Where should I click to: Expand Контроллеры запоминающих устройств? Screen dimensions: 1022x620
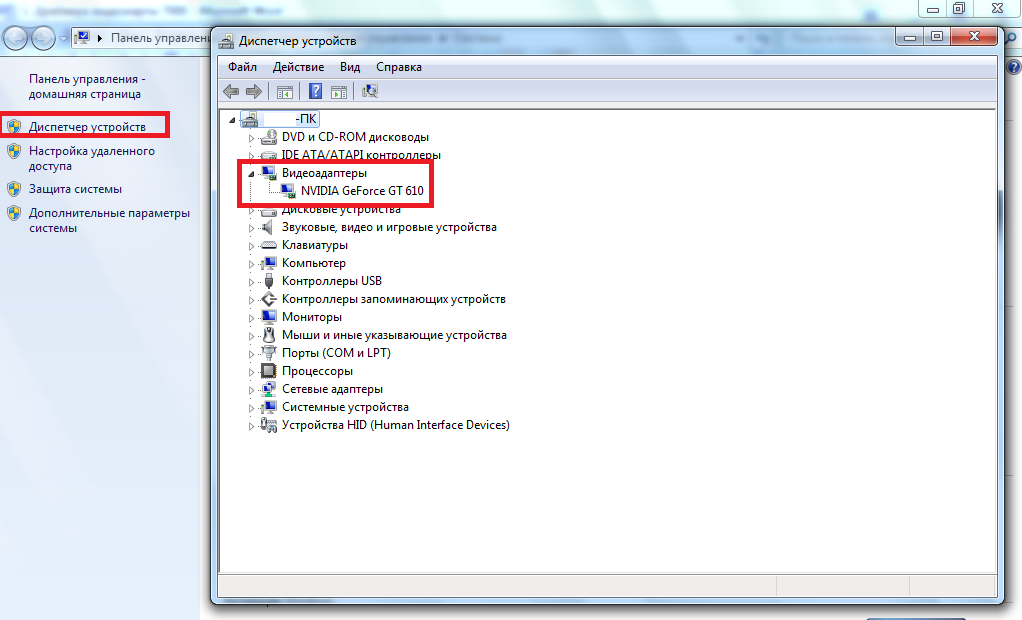(251, 301)
